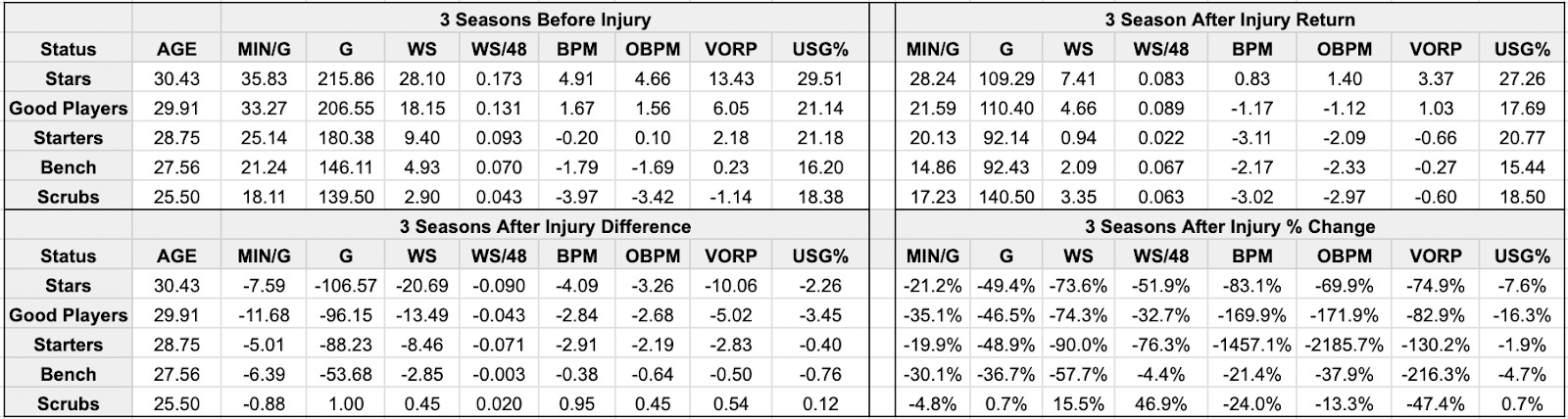1568x419 pixels.
Task: Click the '3 Season After Injury Return' header
Action: click(x=1230, y=20)
